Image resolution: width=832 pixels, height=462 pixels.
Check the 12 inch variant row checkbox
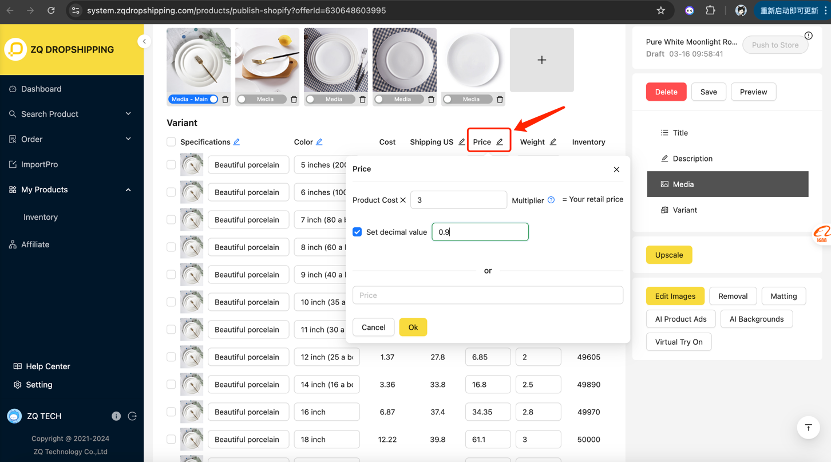point(171,357)
